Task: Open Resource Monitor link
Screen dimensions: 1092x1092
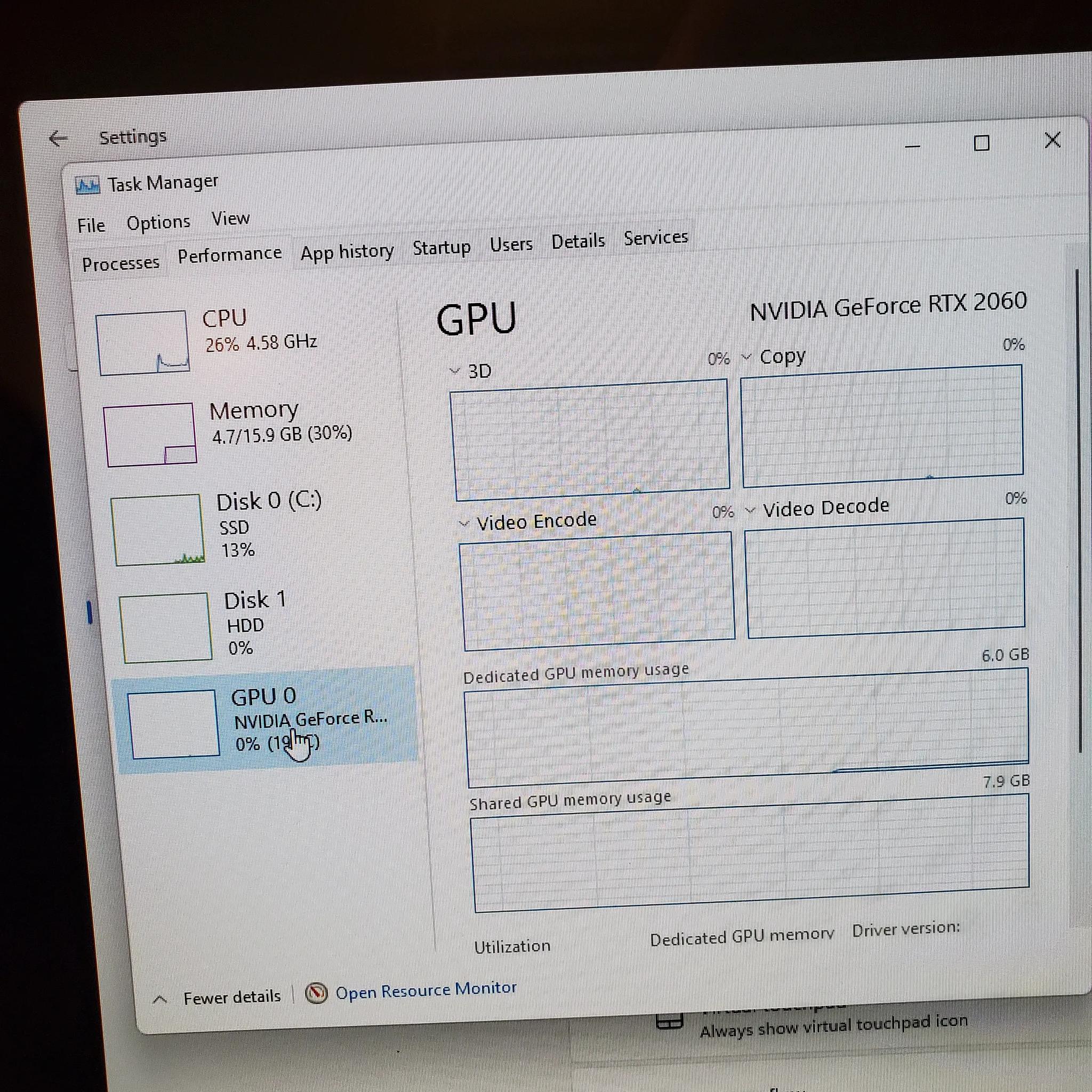Action: pyautogui.click(x=426, y=990)
